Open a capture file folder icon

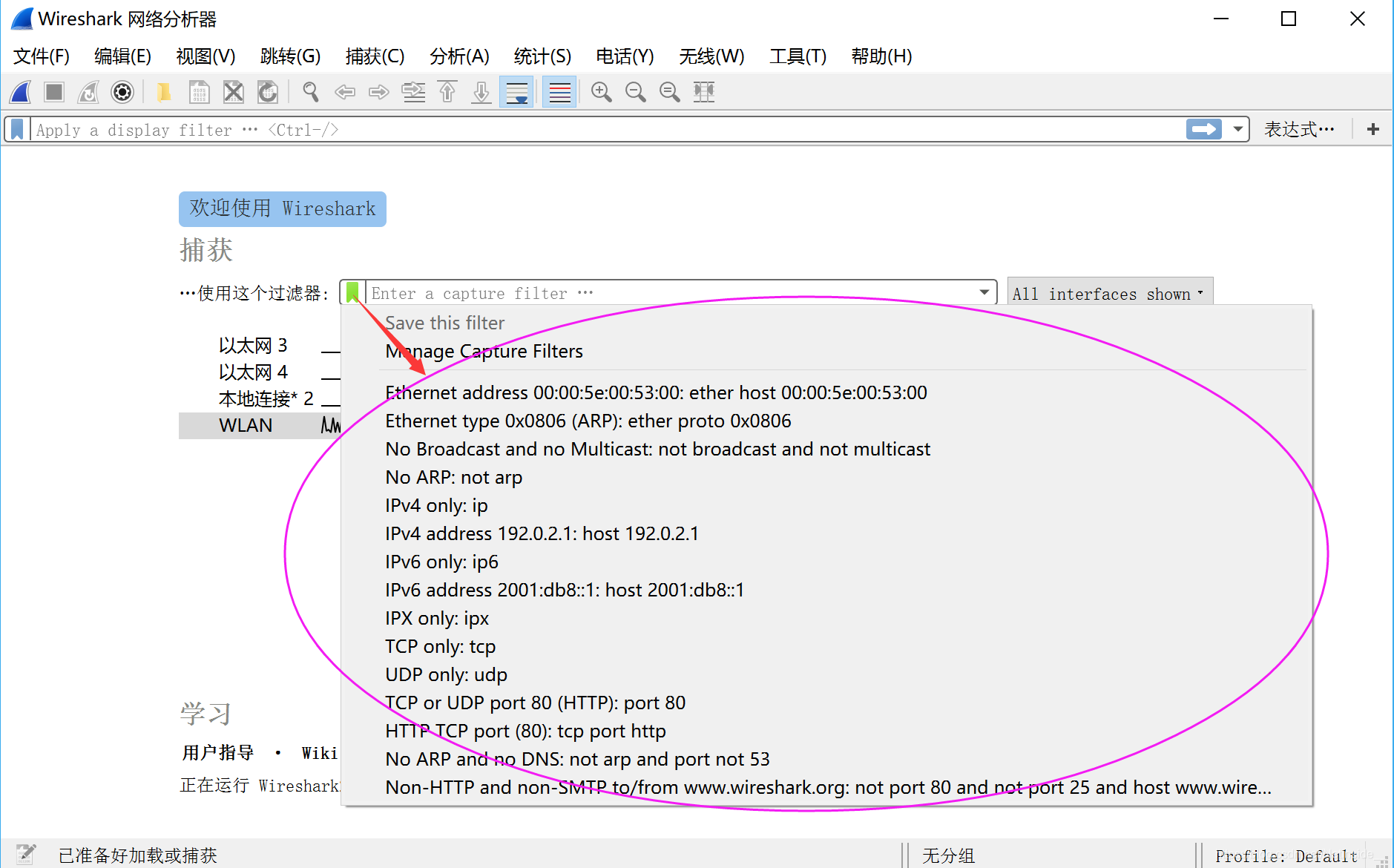point(164,92)
